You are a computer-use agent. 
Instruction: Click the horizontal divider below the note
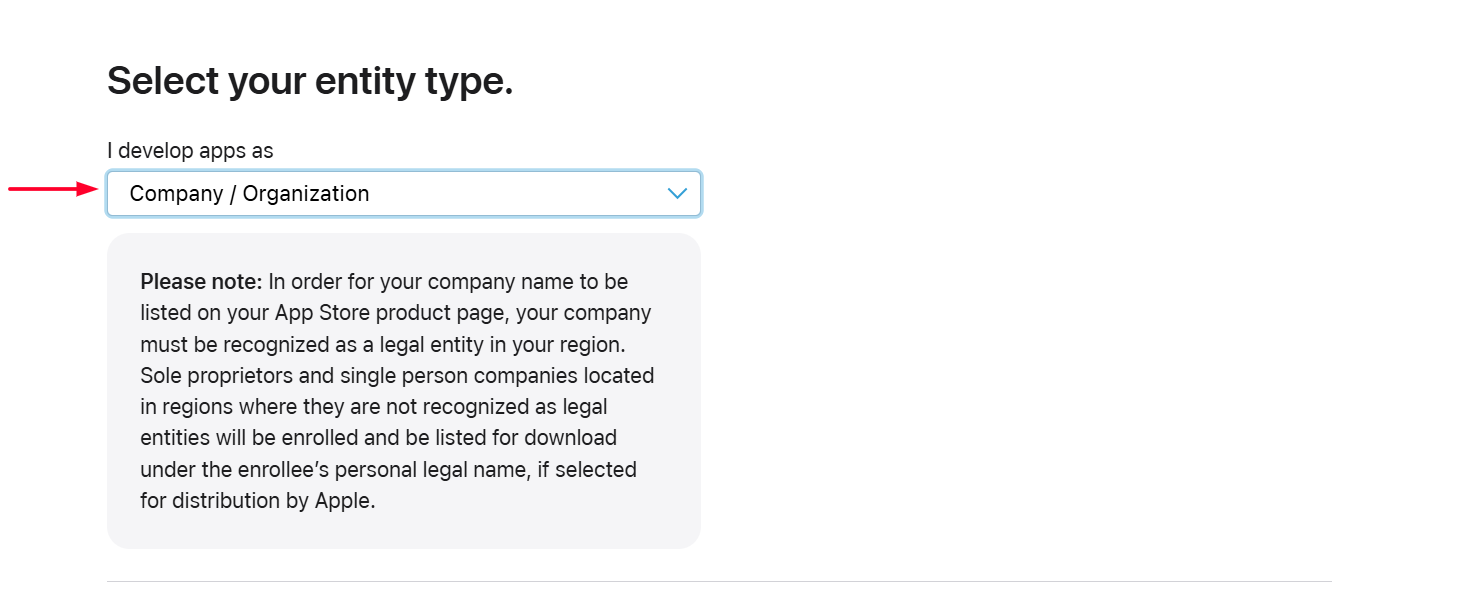[719, 581]
